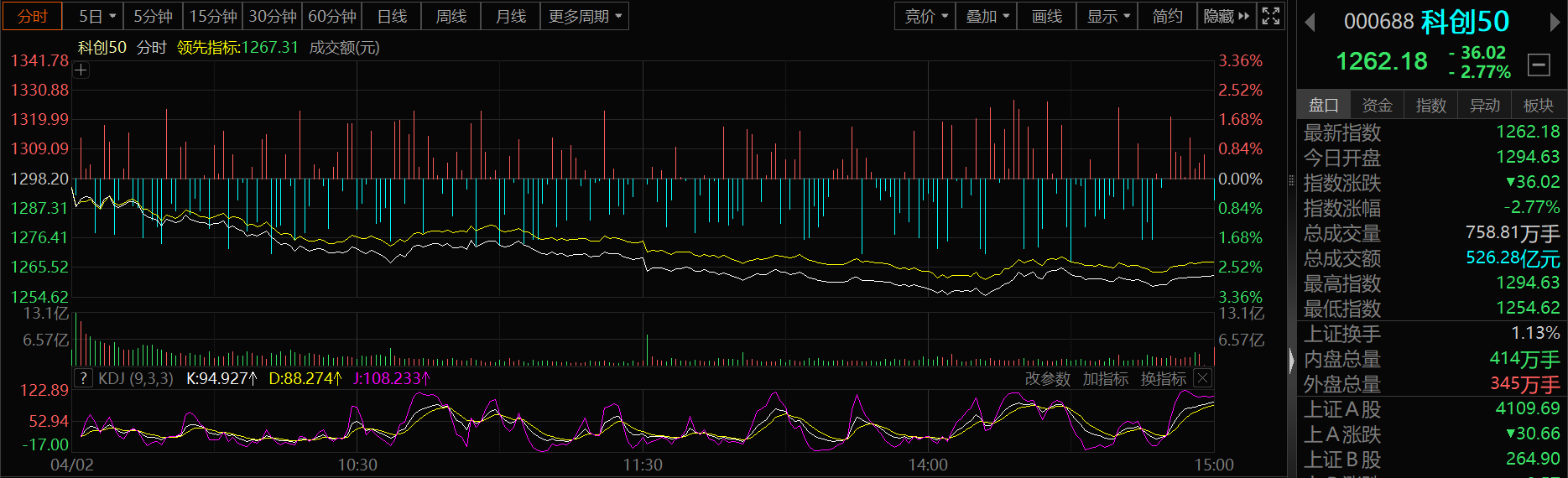The width and height of the screenshot is (1568, 478).
Task: Go to previous stock using left arrow
Action: tap(1310, 23)
